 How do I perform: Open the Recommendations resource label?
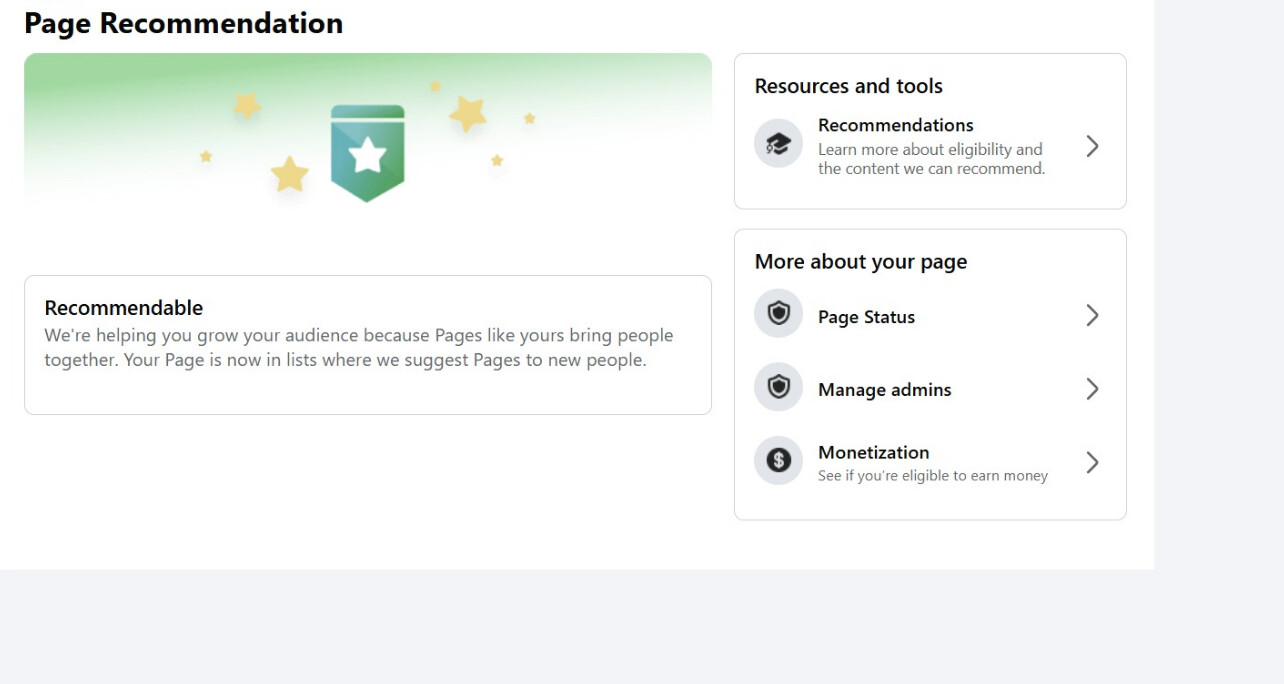coord(895,125)
